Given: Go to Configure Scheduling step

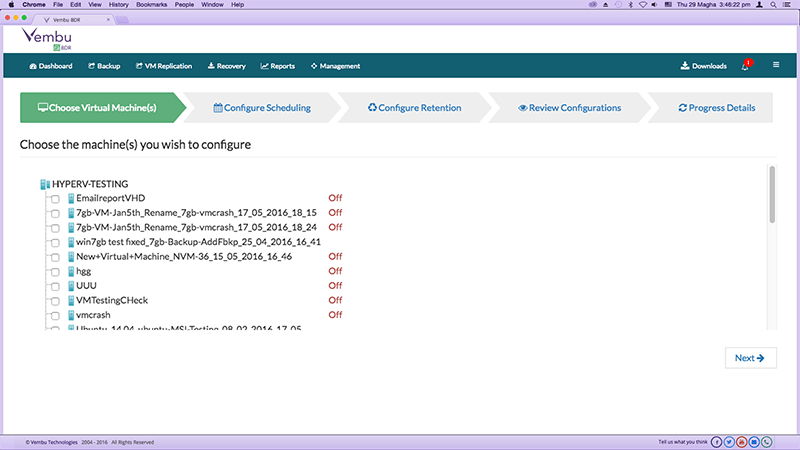Looking at the screenshot, I should coord(262,108).
